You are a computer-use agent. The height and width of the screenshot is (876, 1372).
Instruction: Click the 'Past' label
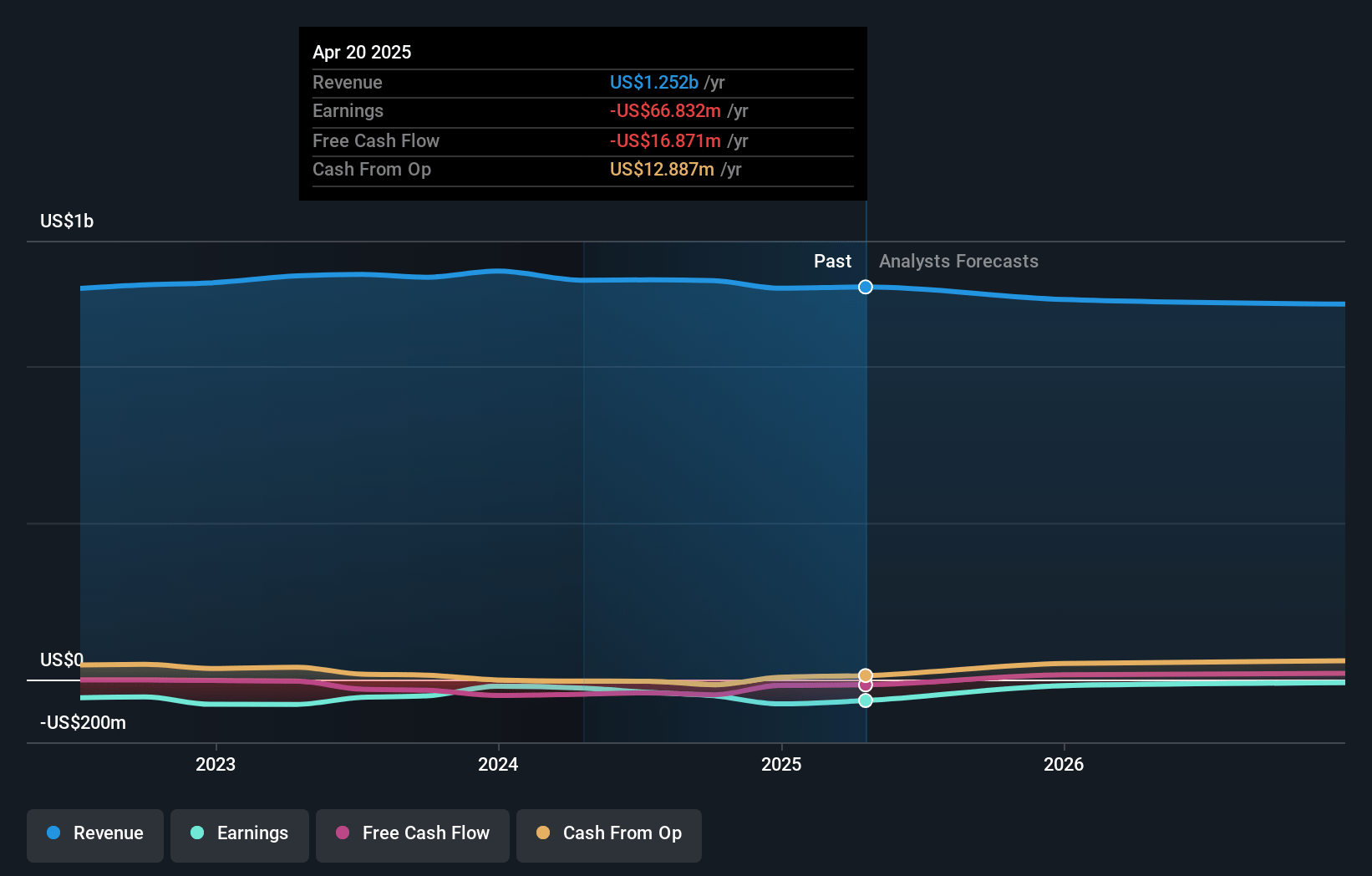832,262
